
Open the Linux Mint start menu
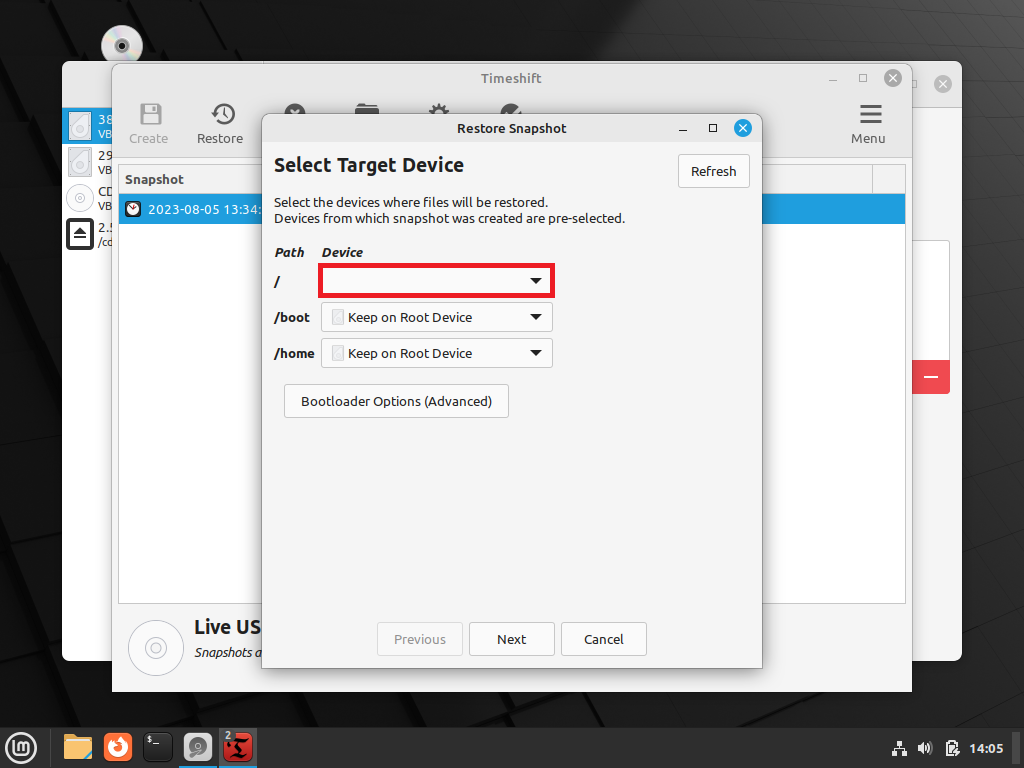[x=21, y=748]
